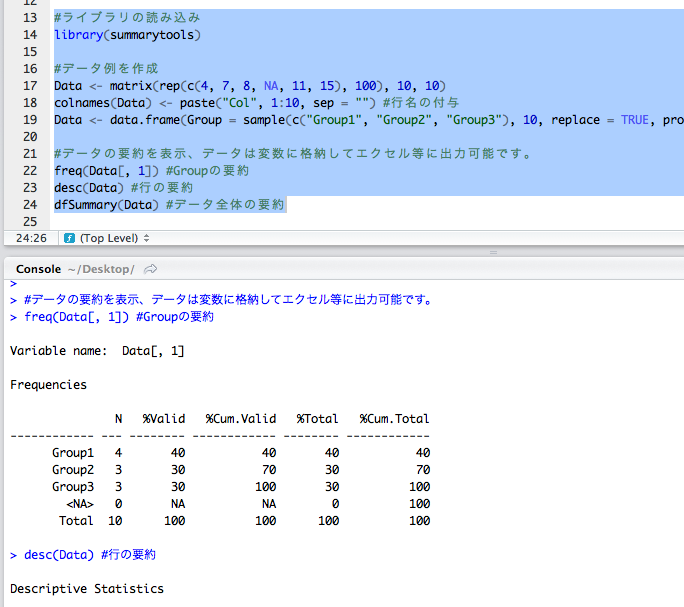Click the <NA> row label
This screenshot has height=607, width=684.
click(80, 504)
